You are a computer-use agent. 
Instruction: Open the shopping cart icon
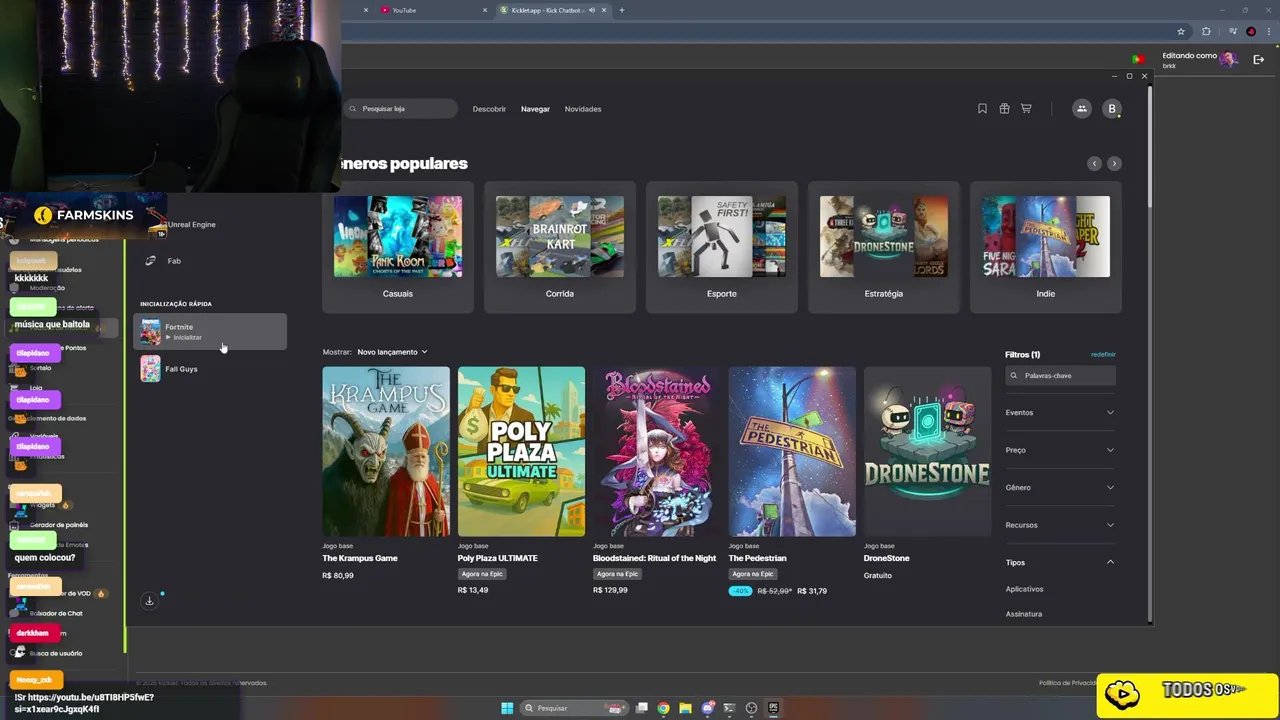[1026, 108]
